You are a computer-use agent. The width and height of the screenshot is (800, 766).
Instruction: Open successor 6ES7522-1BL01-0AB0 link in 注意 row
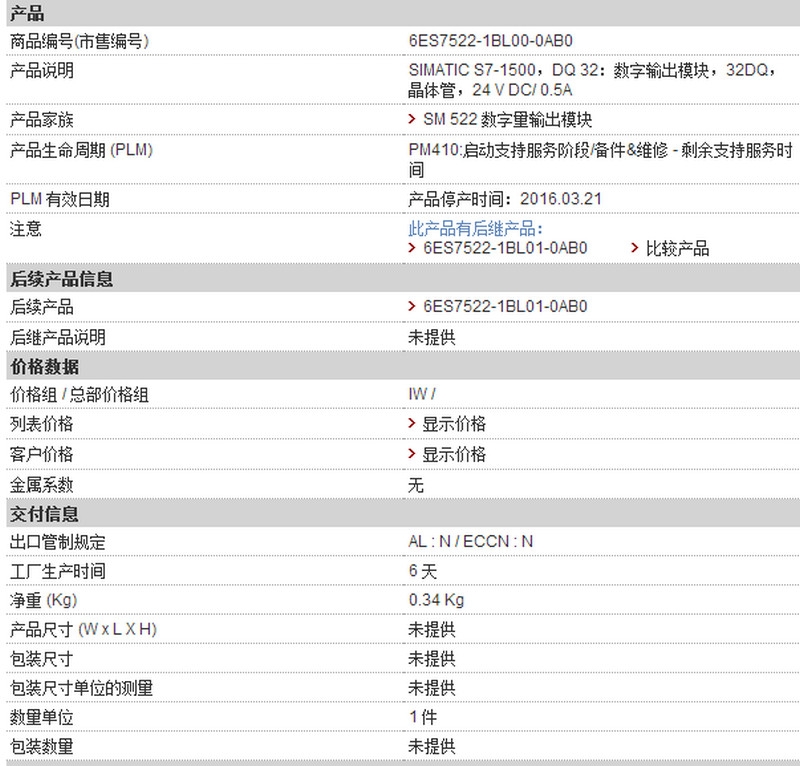(x=505, y=249)
